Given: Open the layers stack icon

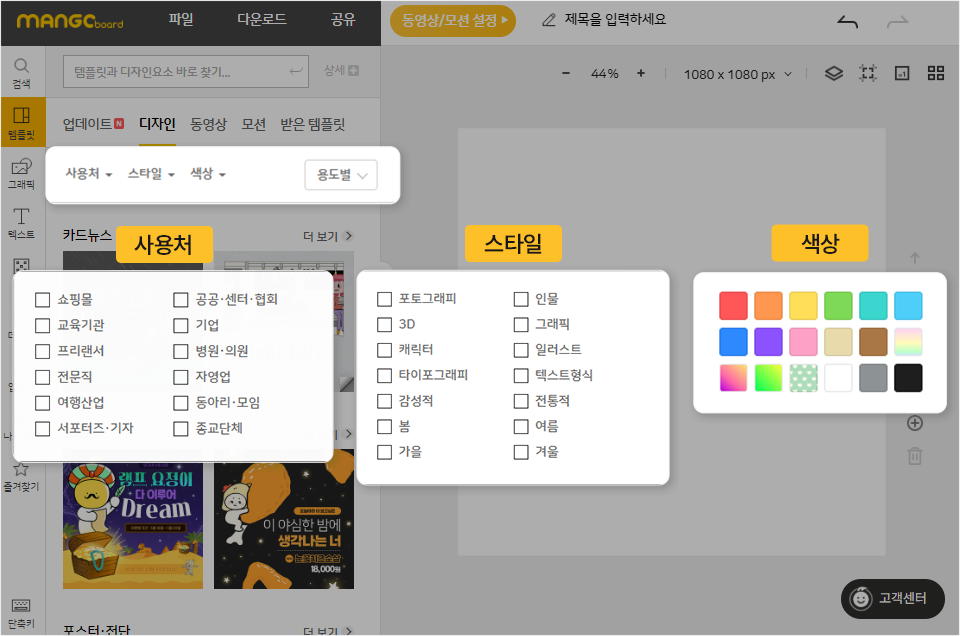Looking at the screenshot, I should click(x=833, y=73).
